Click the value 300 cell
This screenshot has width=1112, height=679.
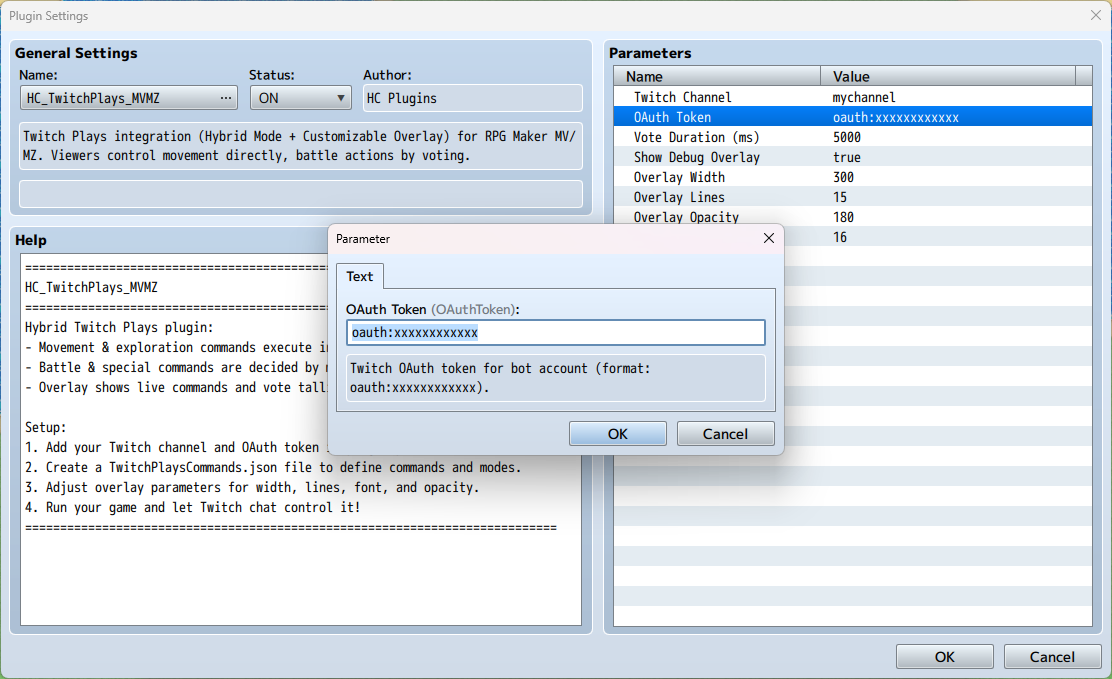click(843, 177)
